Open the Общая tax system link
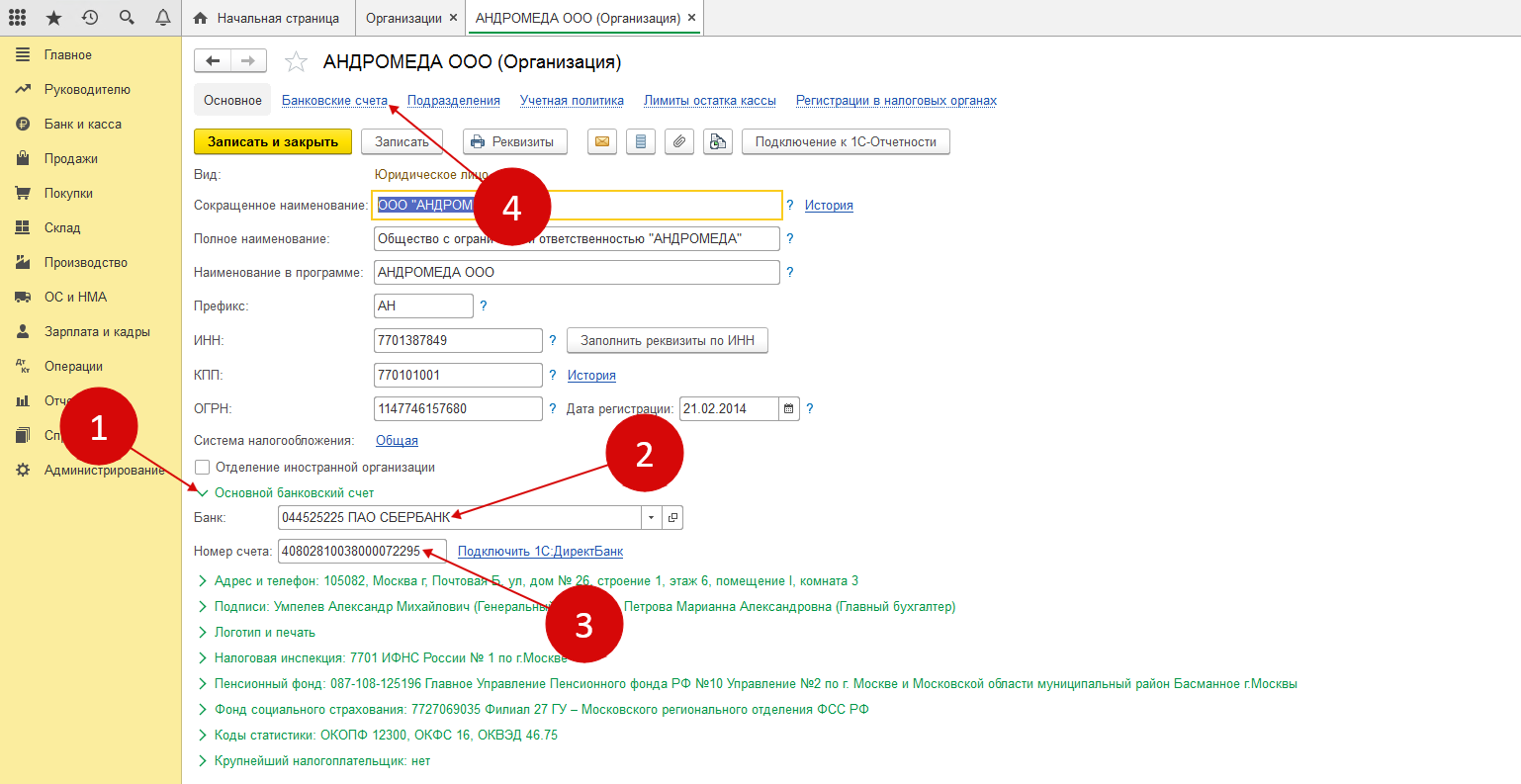Viewport: 1521px width, 784px height. (x=397, y=441)
